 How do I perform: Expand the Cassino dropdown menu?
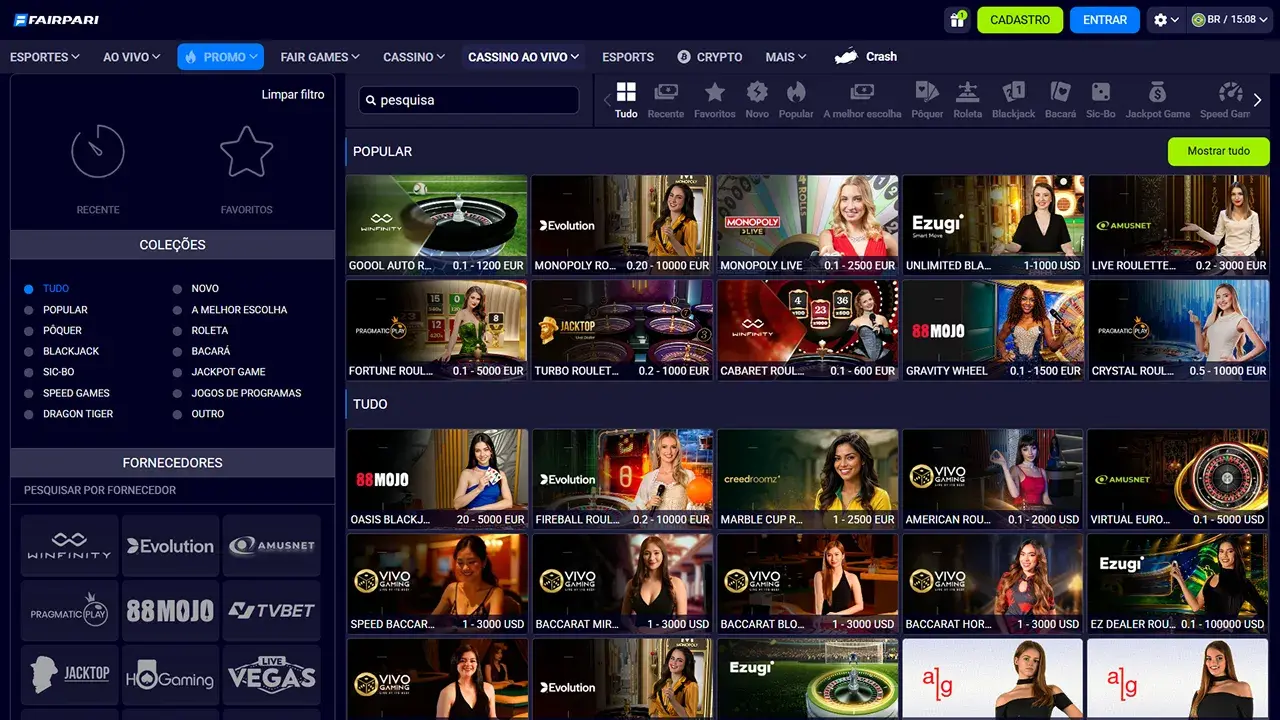414,57
